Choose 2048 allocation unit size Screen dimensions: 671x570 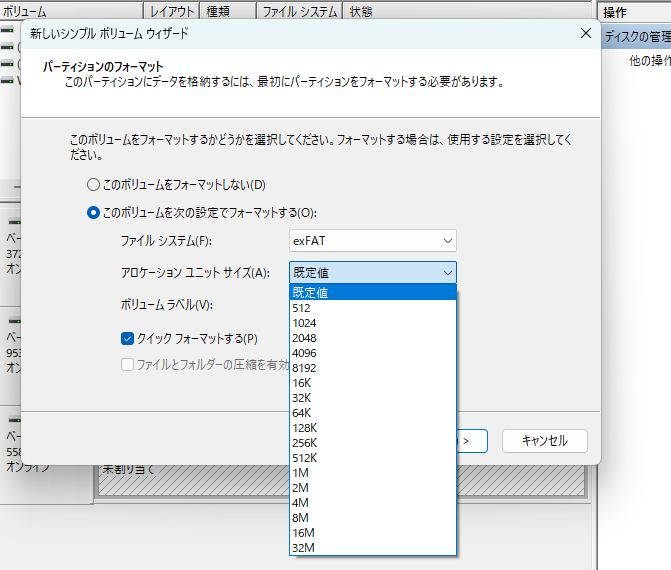pos(373,338)
